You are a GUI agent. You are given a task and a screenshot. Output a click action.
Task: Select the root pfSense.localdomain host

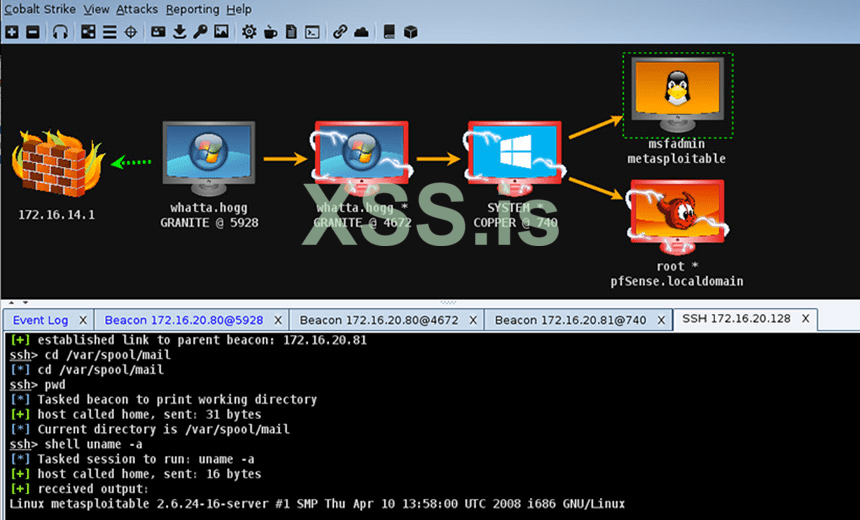pyautogui.click(x=677, y=217)
